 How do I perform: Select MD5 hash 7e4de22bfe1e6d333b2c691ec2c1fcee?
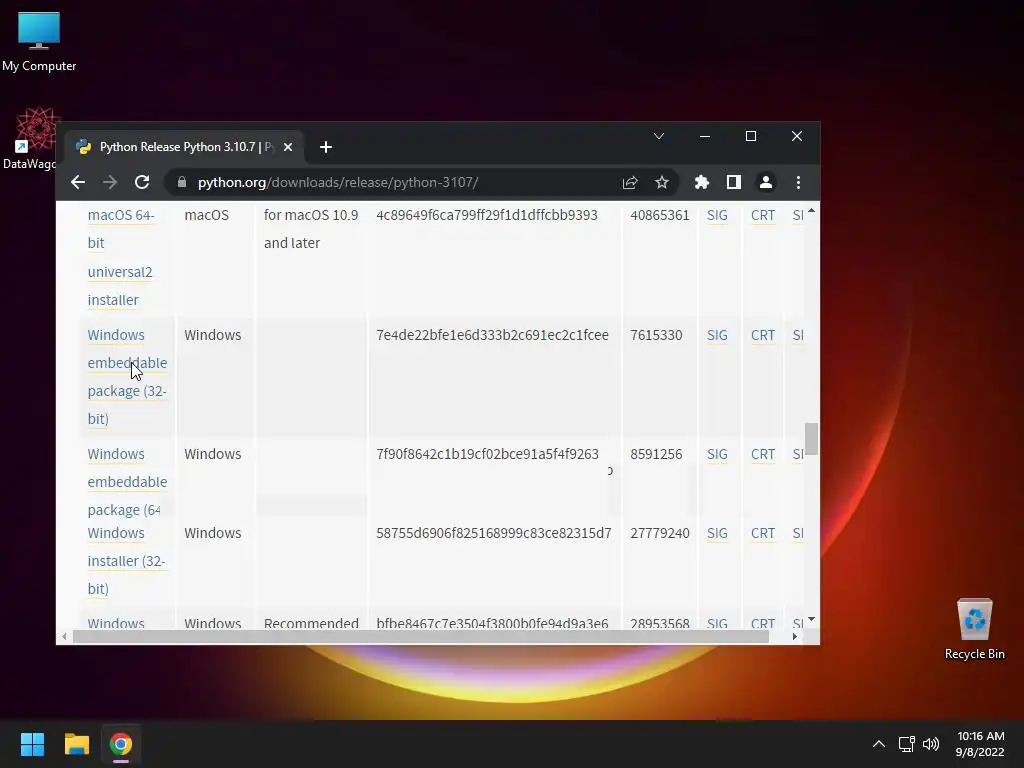(x=492, y=335)
